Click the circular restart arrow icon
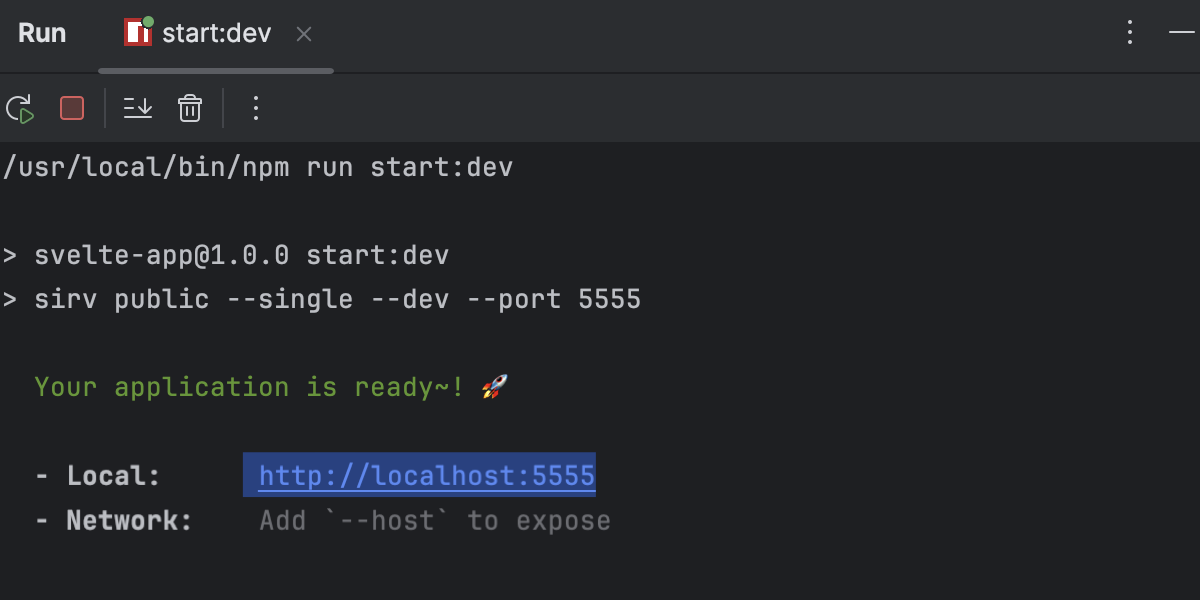Screen dimensions: 1200x600 click(20, 108)
